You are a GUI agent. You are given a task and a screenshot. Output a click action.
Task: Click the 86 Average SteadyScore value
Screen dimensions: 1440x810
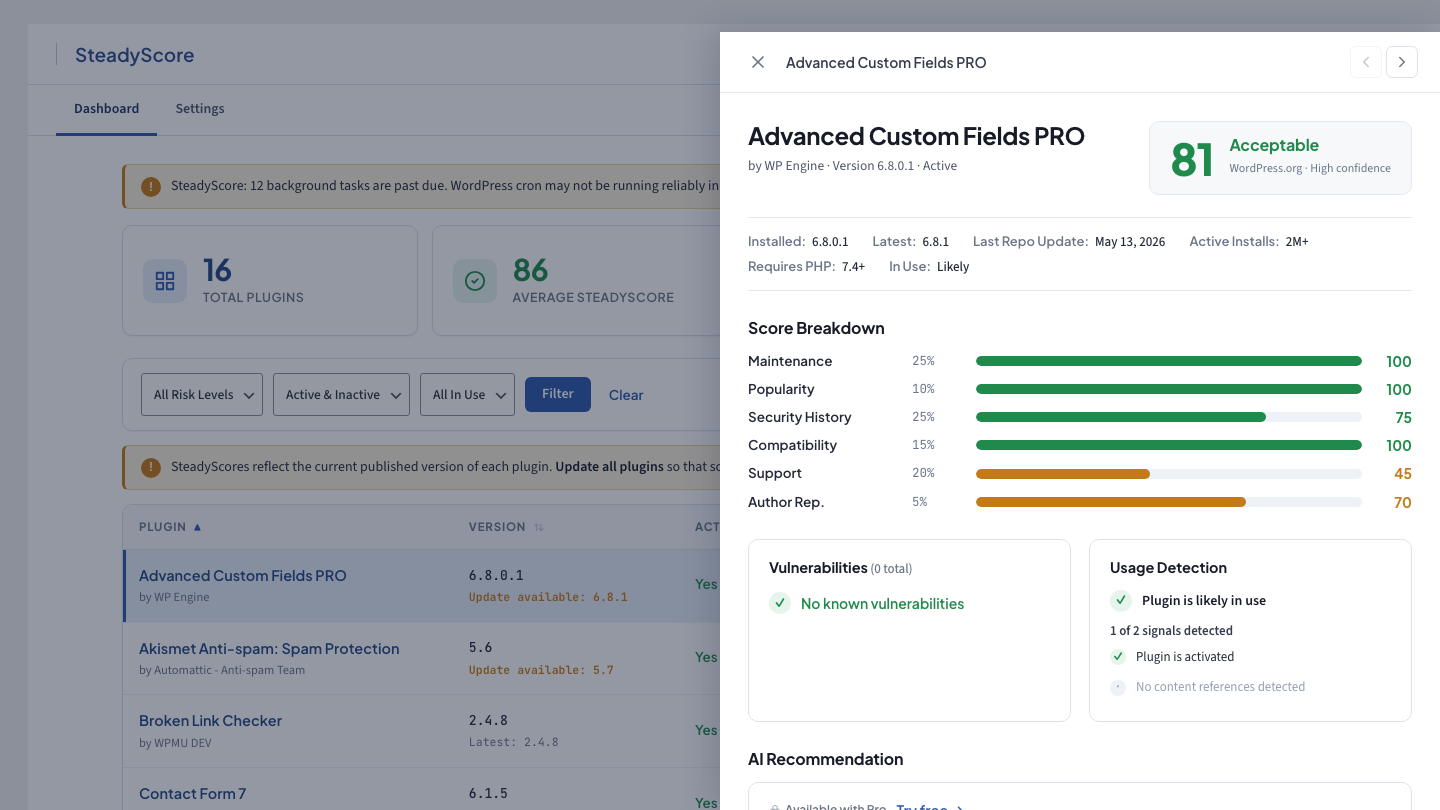coord(530,270)
